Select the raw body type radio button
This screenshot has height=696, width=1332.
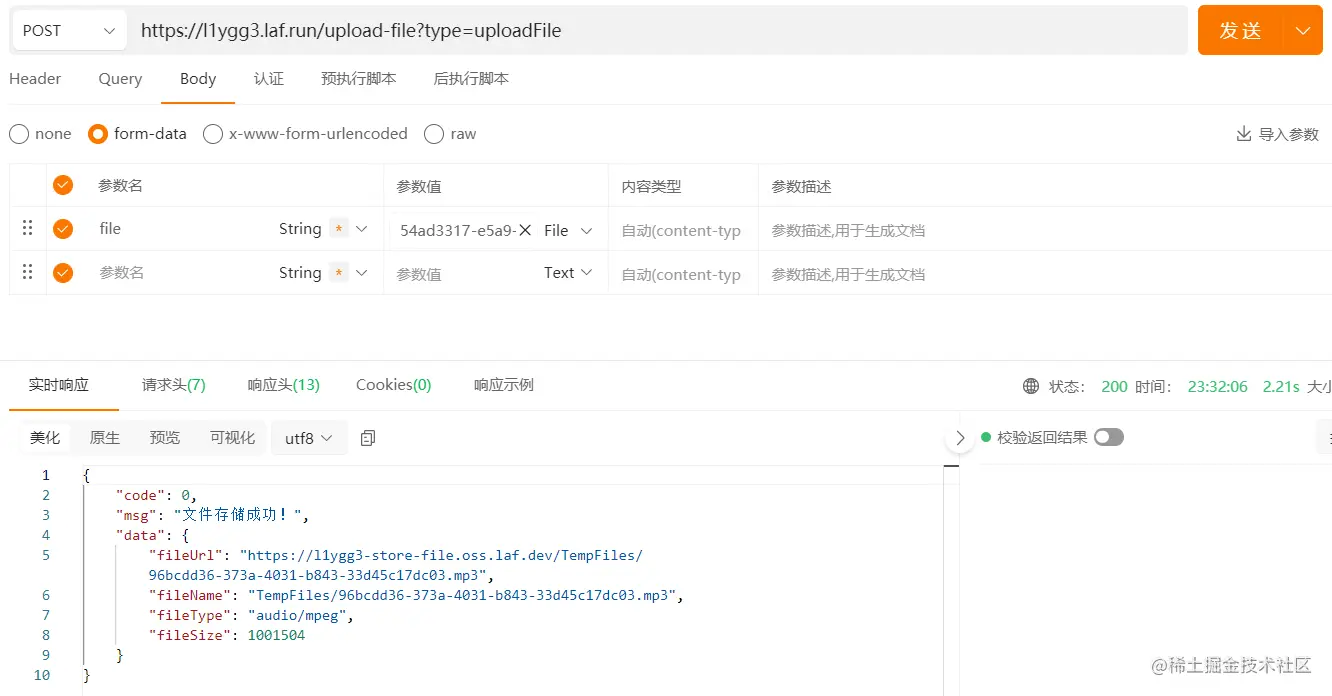pos(434,134)
